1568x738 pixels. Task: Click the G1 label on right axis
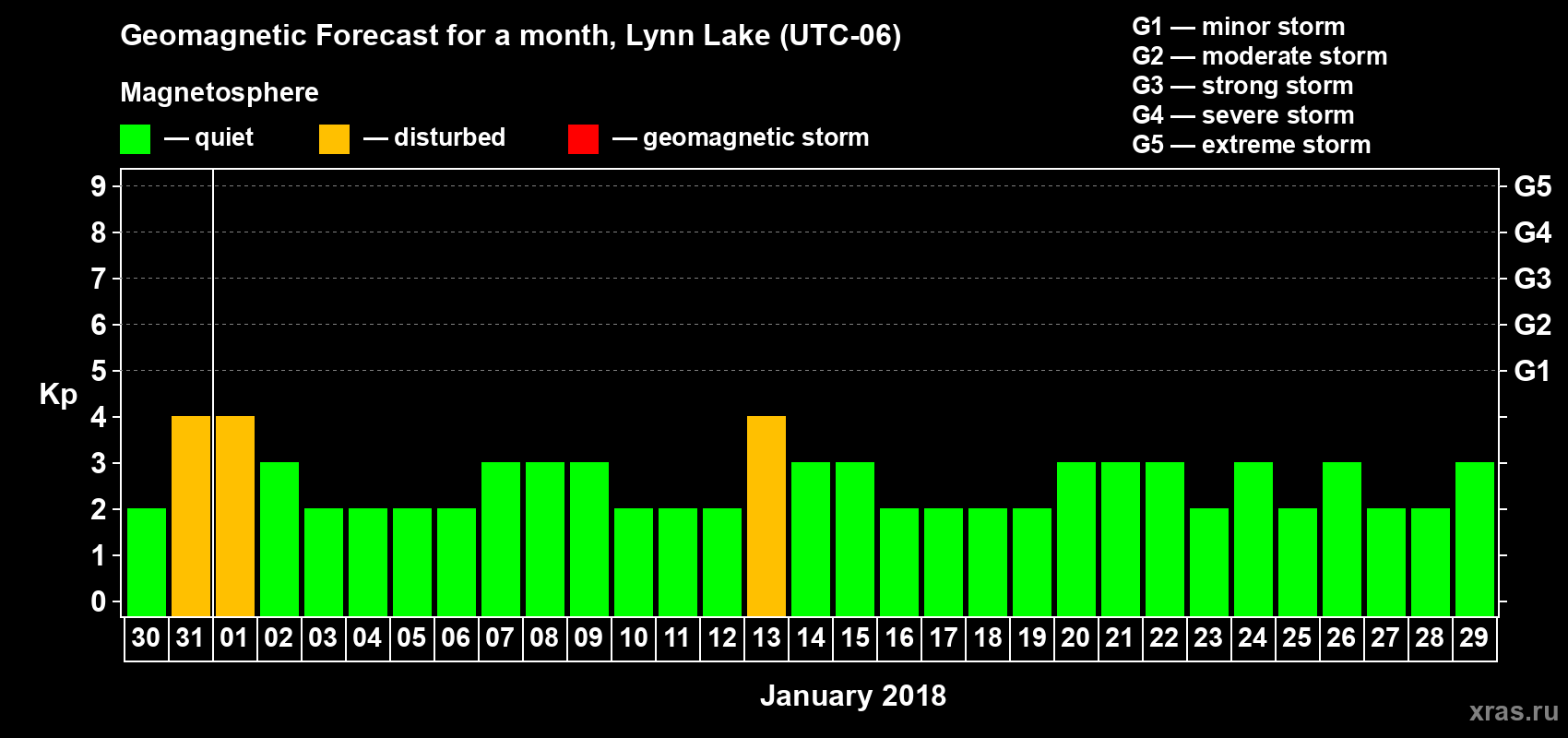pyautogui.click(x=1533, y=371)
